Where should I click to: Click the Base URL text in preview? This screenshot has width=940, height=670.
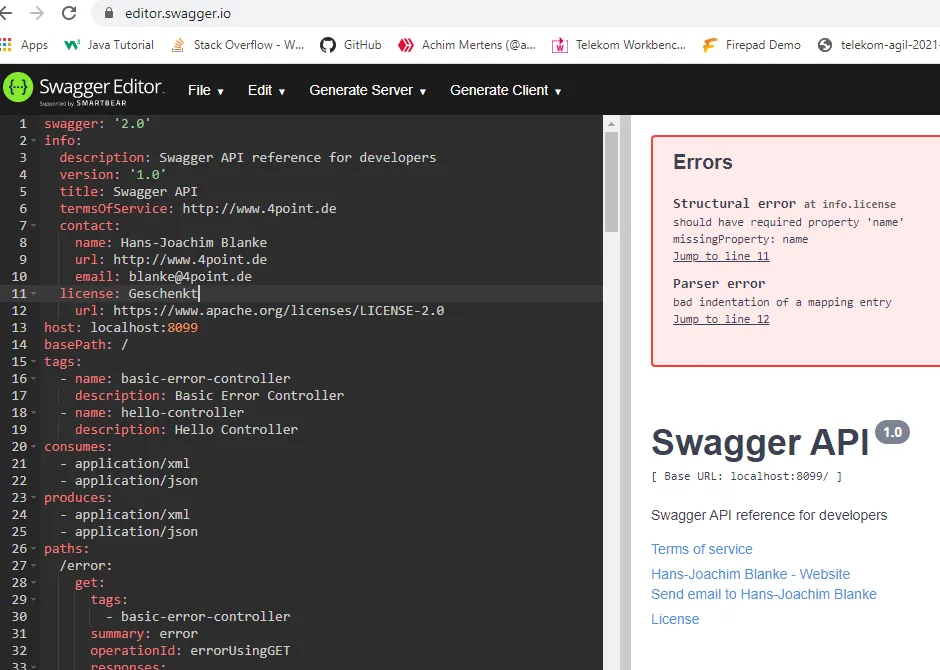coord(746,476)
